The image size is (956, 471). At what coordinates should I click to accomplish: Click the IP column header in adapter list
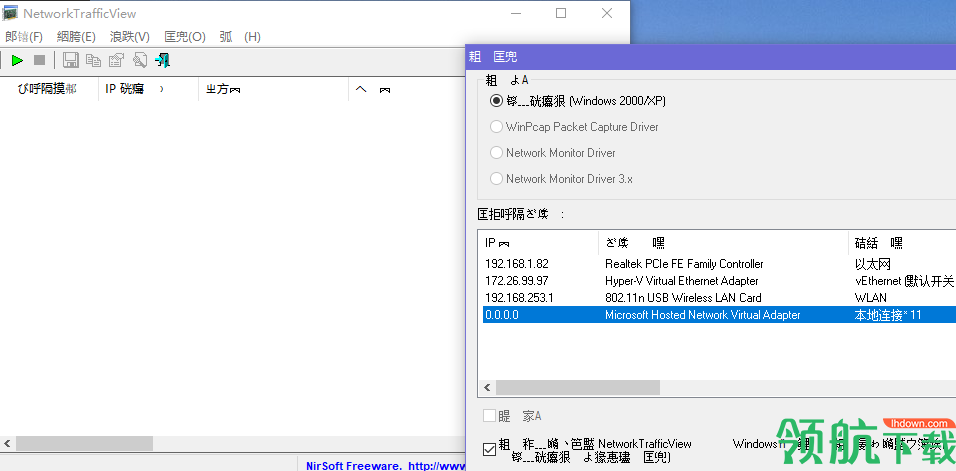click(540, 243)
